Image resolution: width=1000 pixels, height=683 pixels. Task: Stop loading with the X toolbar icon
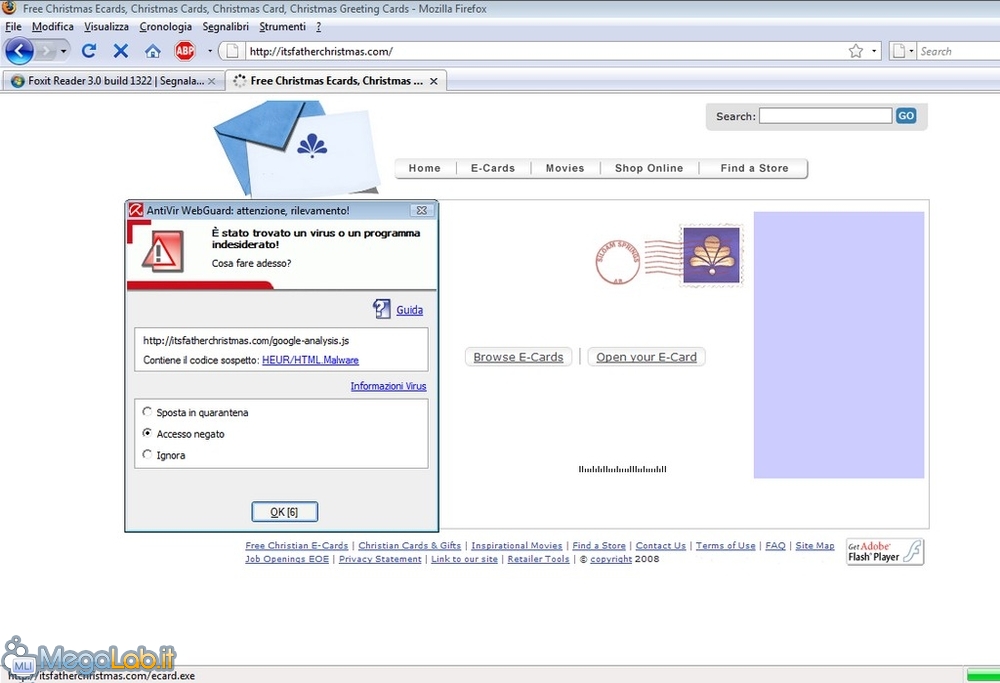point(121,50)
